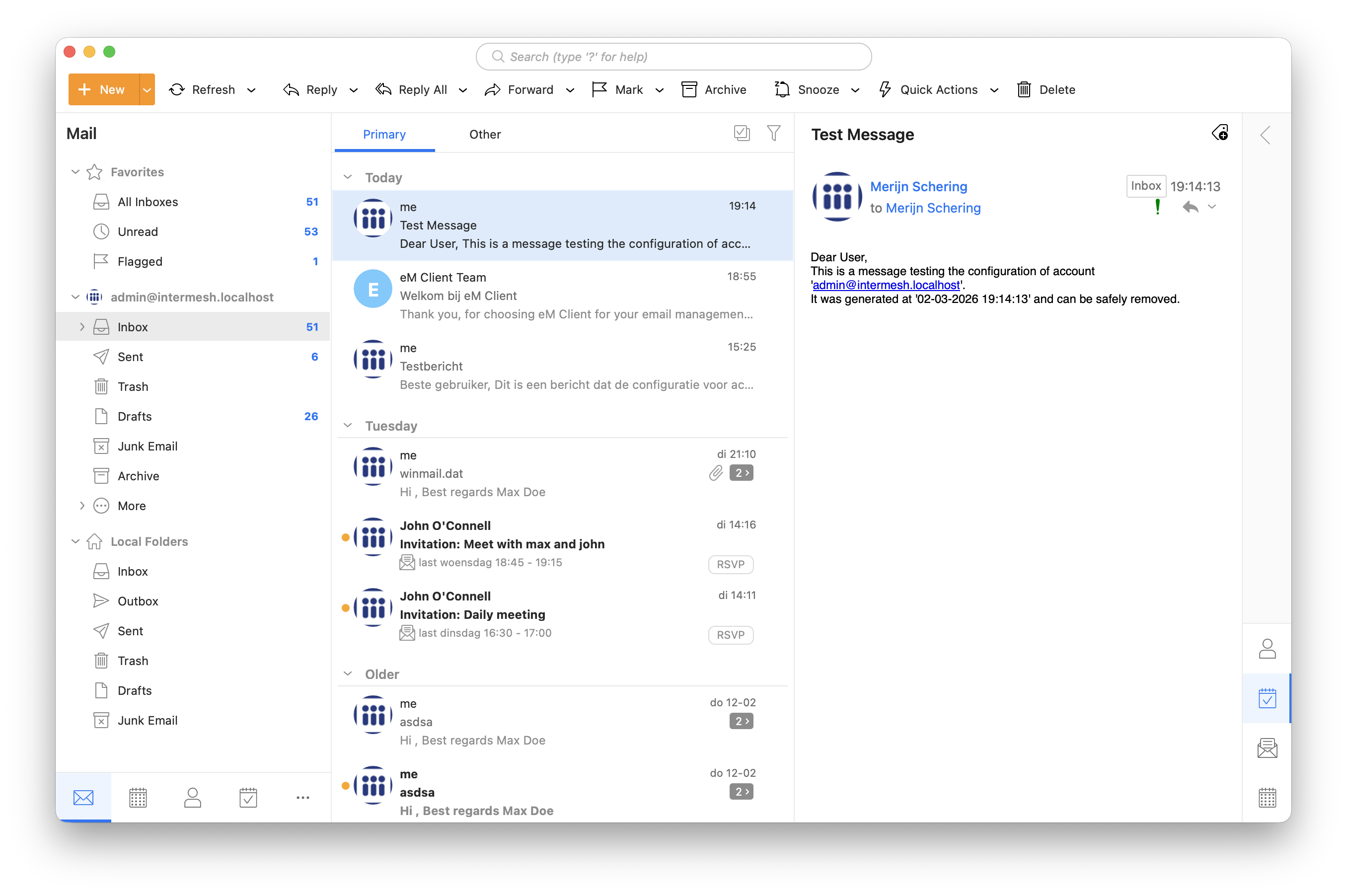Switch to the Other messages tab
Image resolution: width=1347 pixels, height=896 pixels.
485,134
